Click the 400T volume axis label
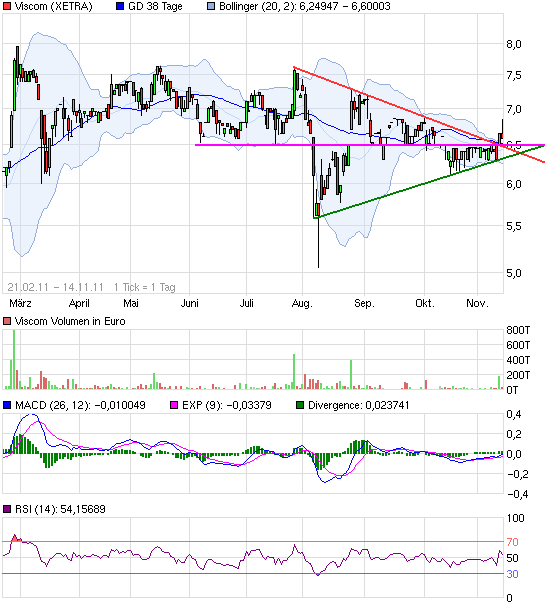 pyautogui.click(x=518, y=360)
